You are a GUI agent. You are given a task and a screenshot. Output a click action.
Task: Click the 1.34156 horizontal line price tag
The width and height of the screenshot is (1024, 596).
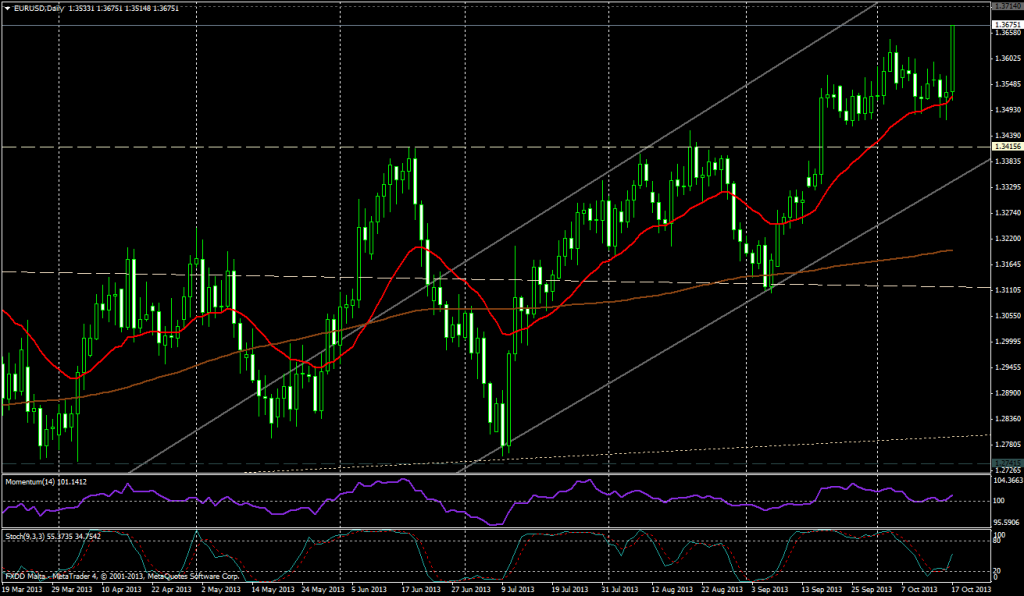pos(1006,147)
